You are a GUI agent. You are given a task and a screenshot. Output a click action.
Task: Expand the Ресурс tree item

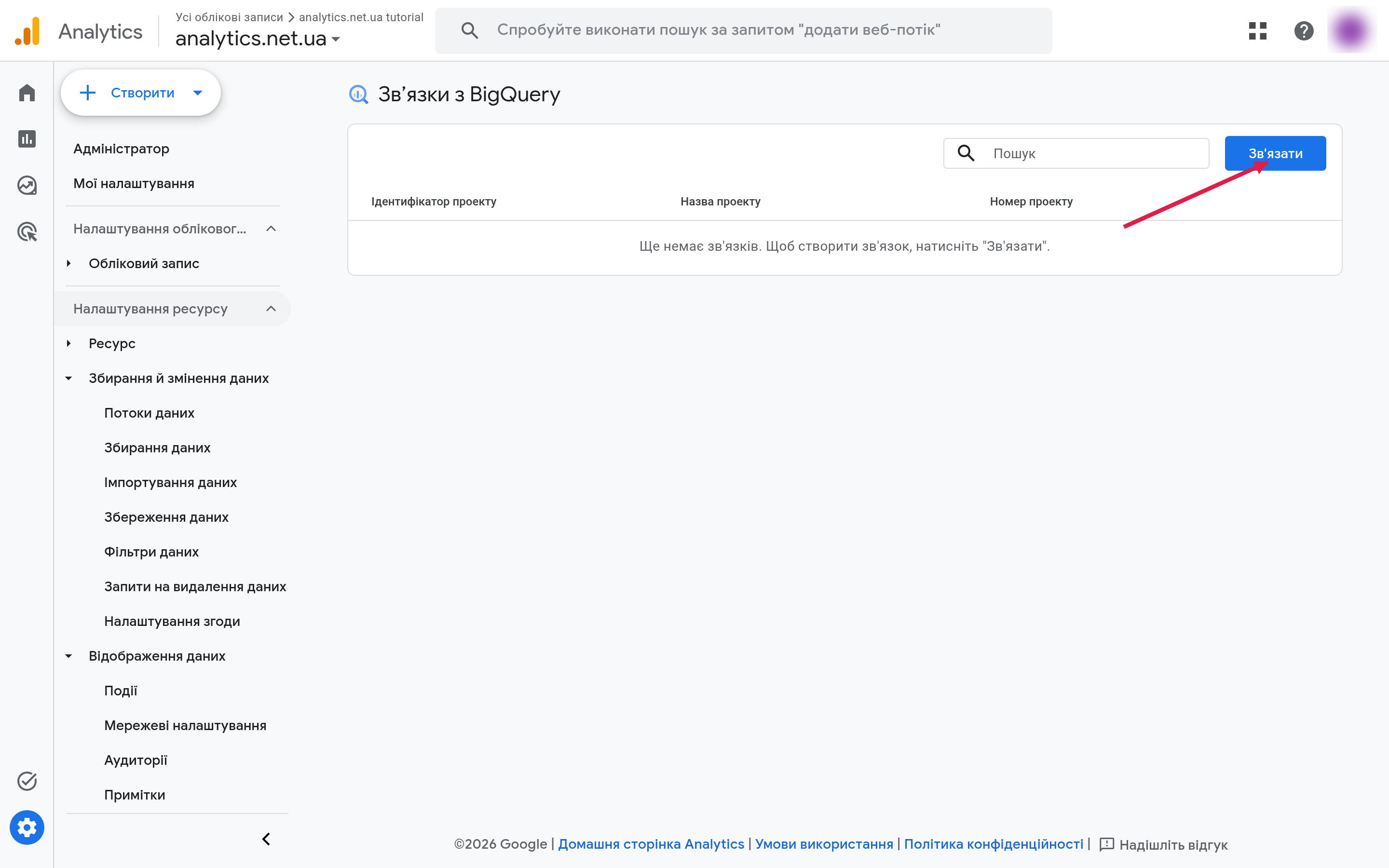click(69, 343)
